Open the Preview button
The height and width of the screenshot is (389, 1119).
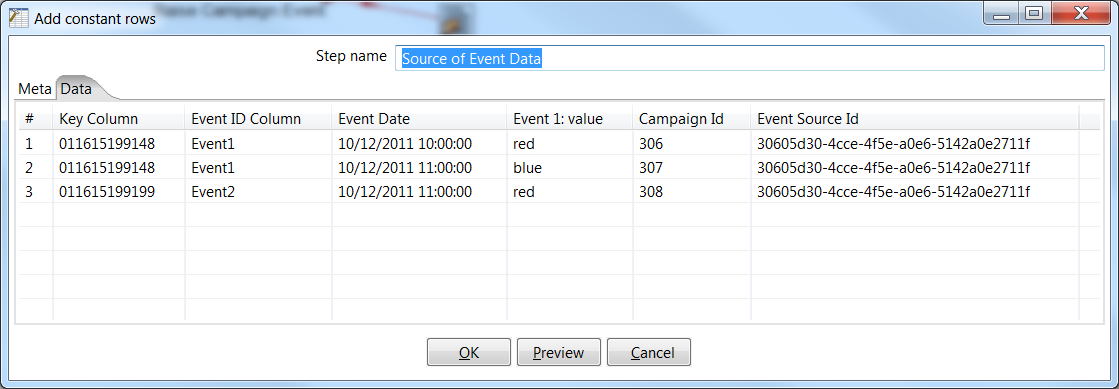pyautogui.click(x=558, y=353)
